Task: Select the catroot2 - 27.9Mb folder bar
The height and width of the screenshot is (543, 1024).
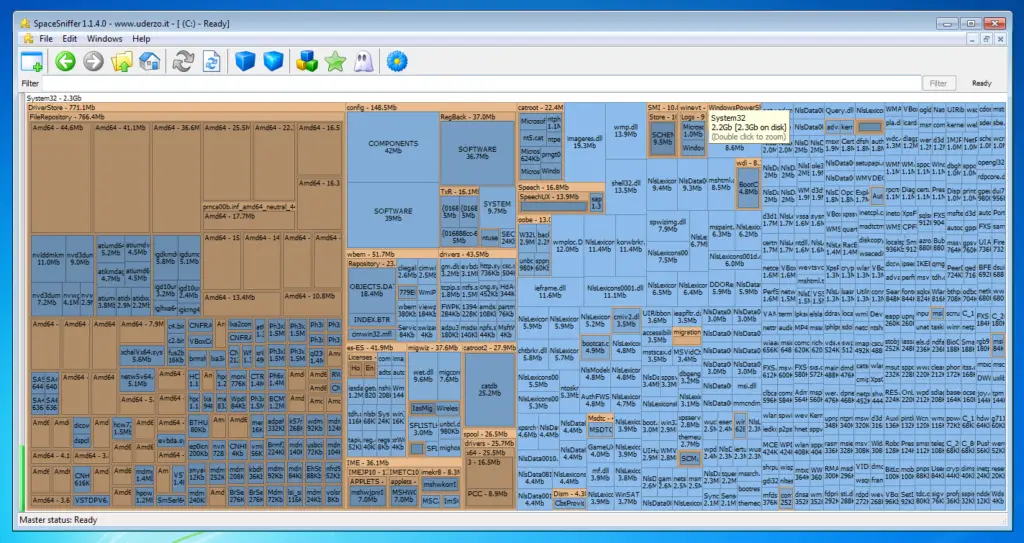Action: pos(489,348)
